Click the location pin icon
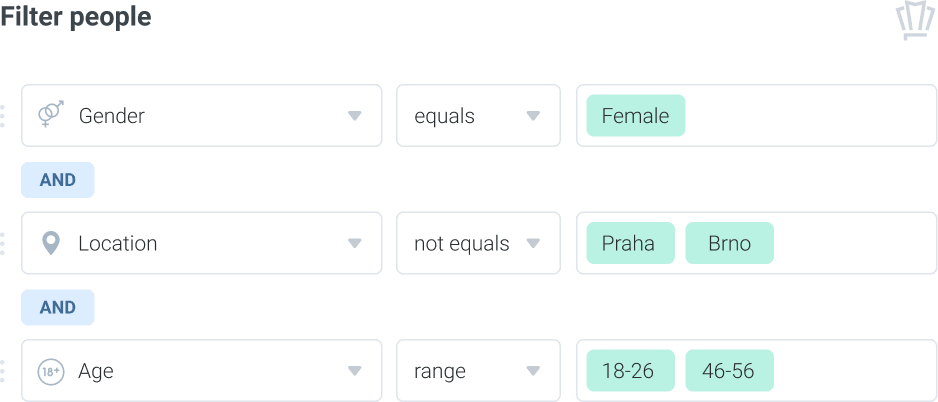 click(50, 243)
